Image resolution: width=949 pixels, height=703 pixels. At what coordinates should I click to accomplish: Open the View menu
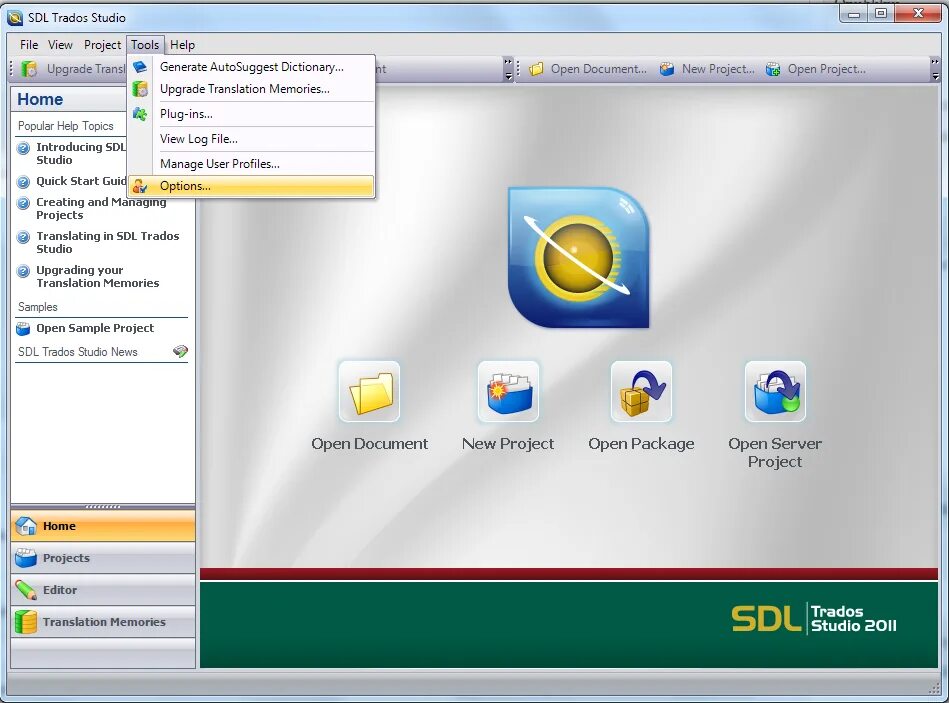(x=60, y=45)
